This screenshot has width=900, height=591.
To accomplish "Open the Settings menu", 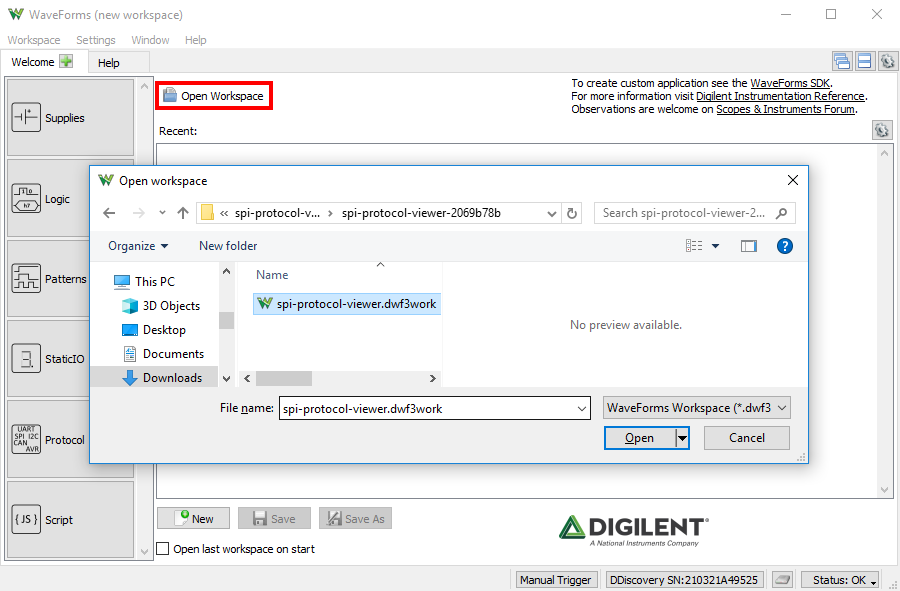I will [96, 40].
